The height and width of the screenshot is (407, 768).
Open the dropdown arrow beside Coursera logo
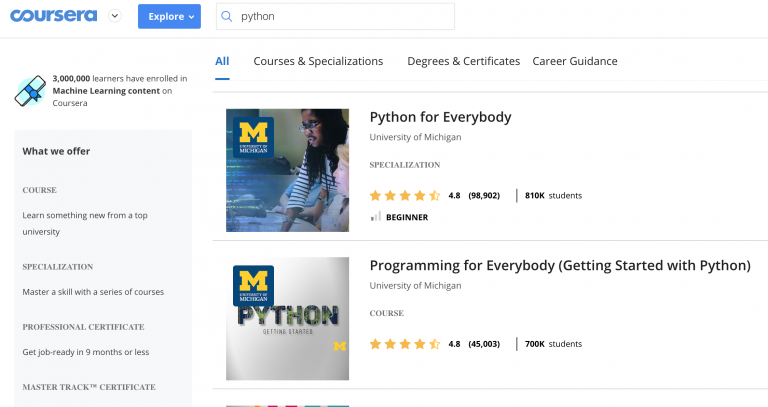click(x=115, y=16)
